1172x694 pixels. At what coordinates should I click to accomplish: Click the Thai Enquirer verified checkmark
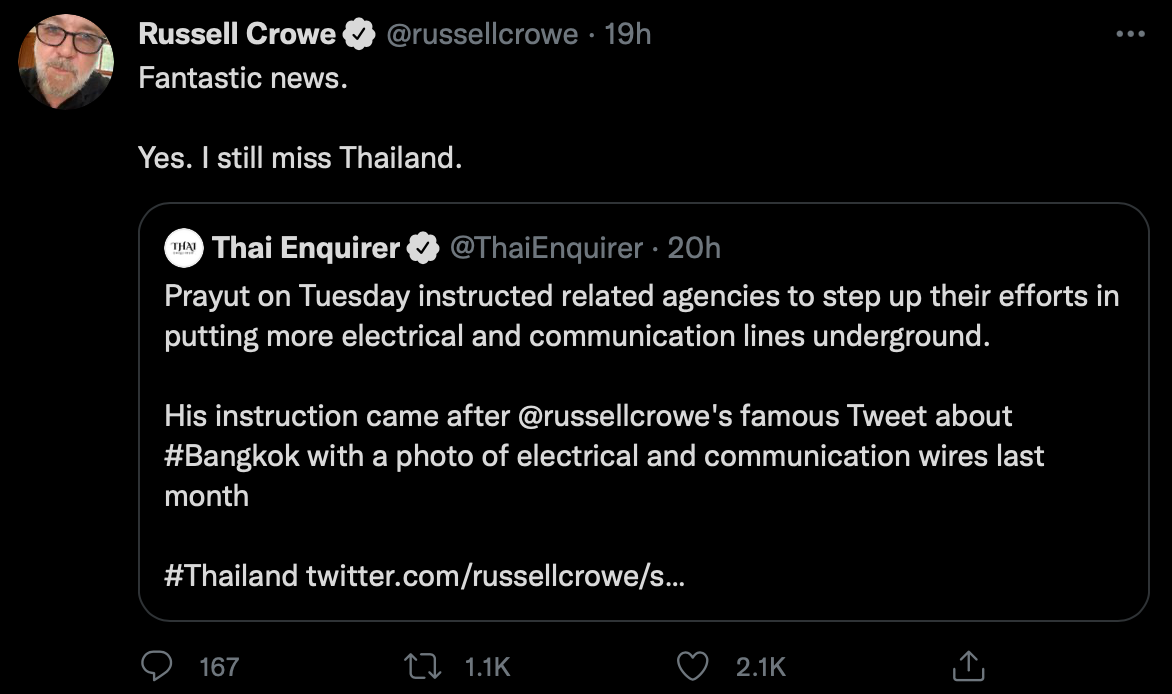point(425,248)
